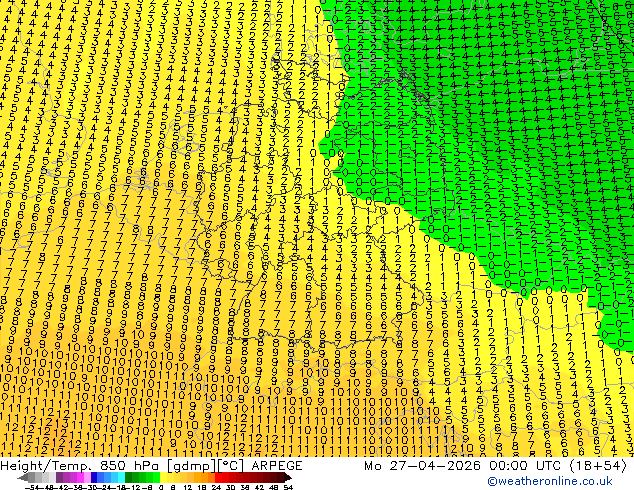Click the bright yellow swatch above 0 in the legend
634x490 pixels.
point(163,477)
